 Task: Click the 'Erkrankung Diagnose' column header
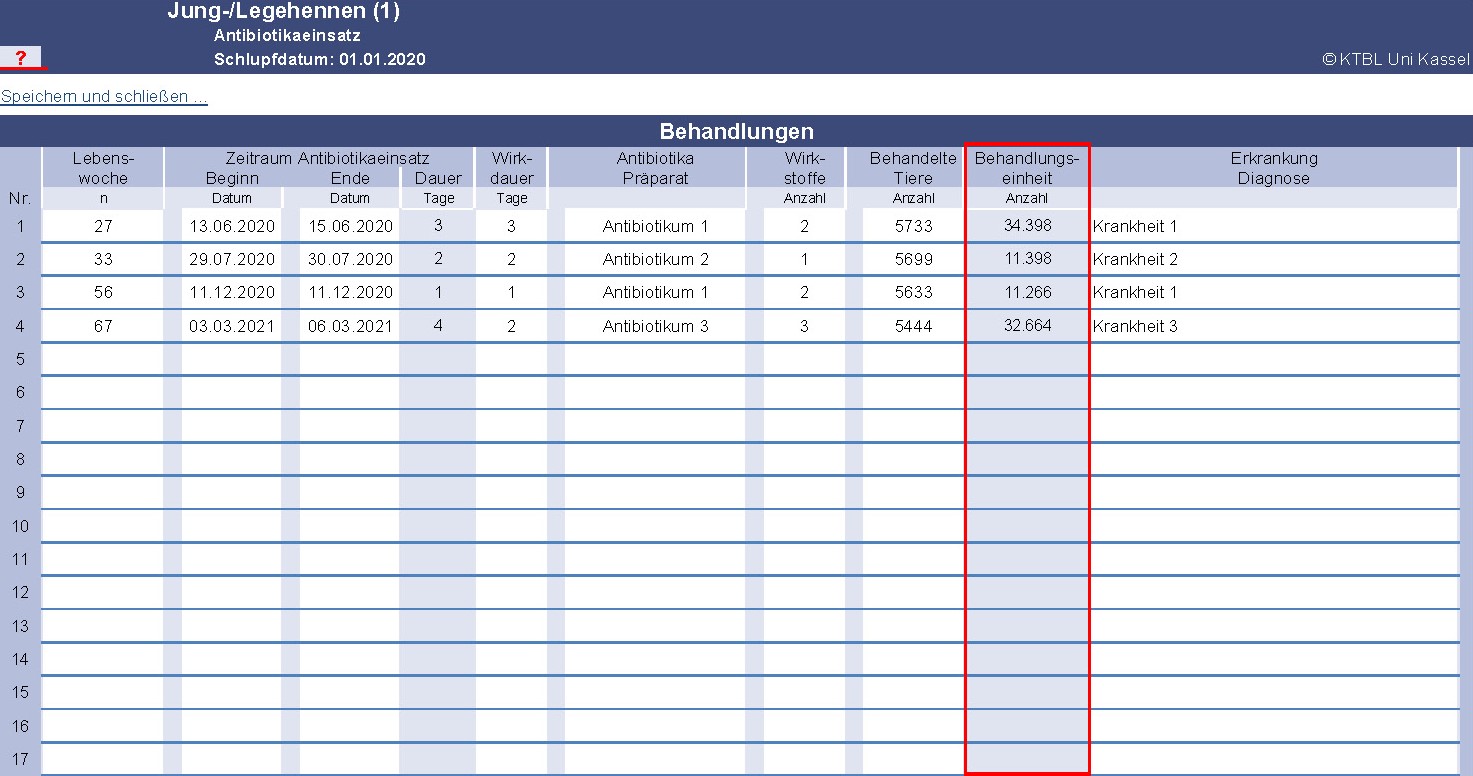[1273, 168]
